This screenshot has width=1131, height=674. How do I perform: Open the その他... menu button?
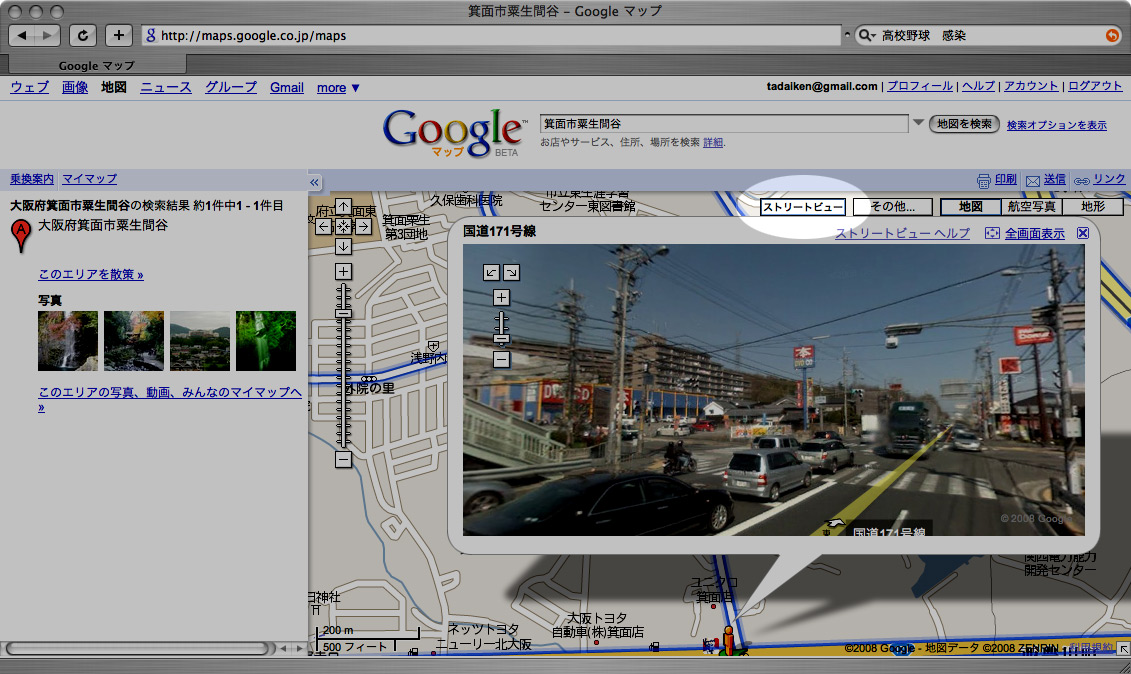pos(892,207)
